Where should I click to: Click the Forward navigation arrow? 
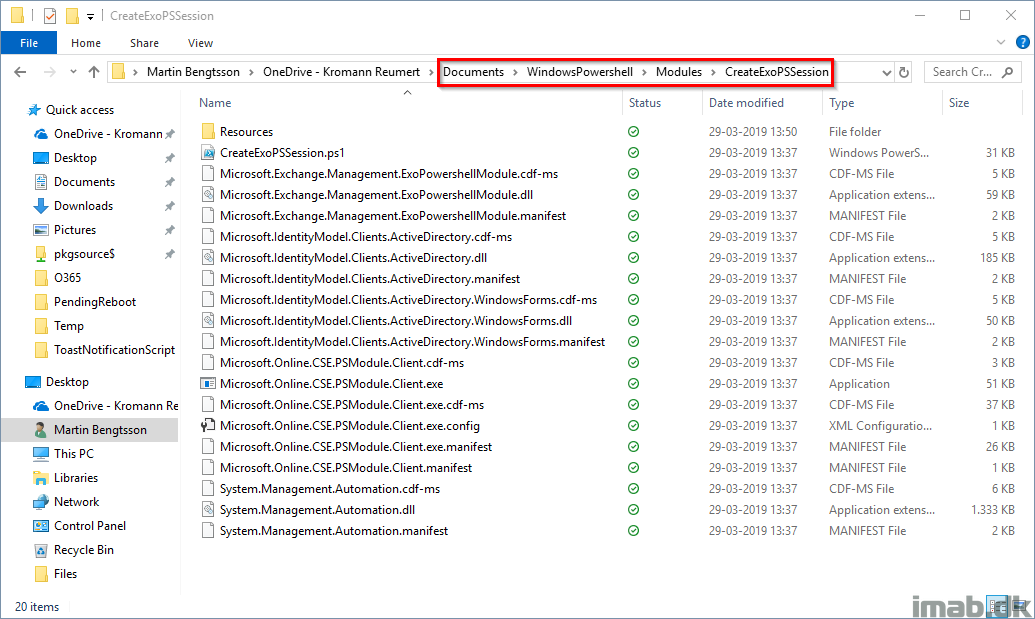tap(50, 72)
